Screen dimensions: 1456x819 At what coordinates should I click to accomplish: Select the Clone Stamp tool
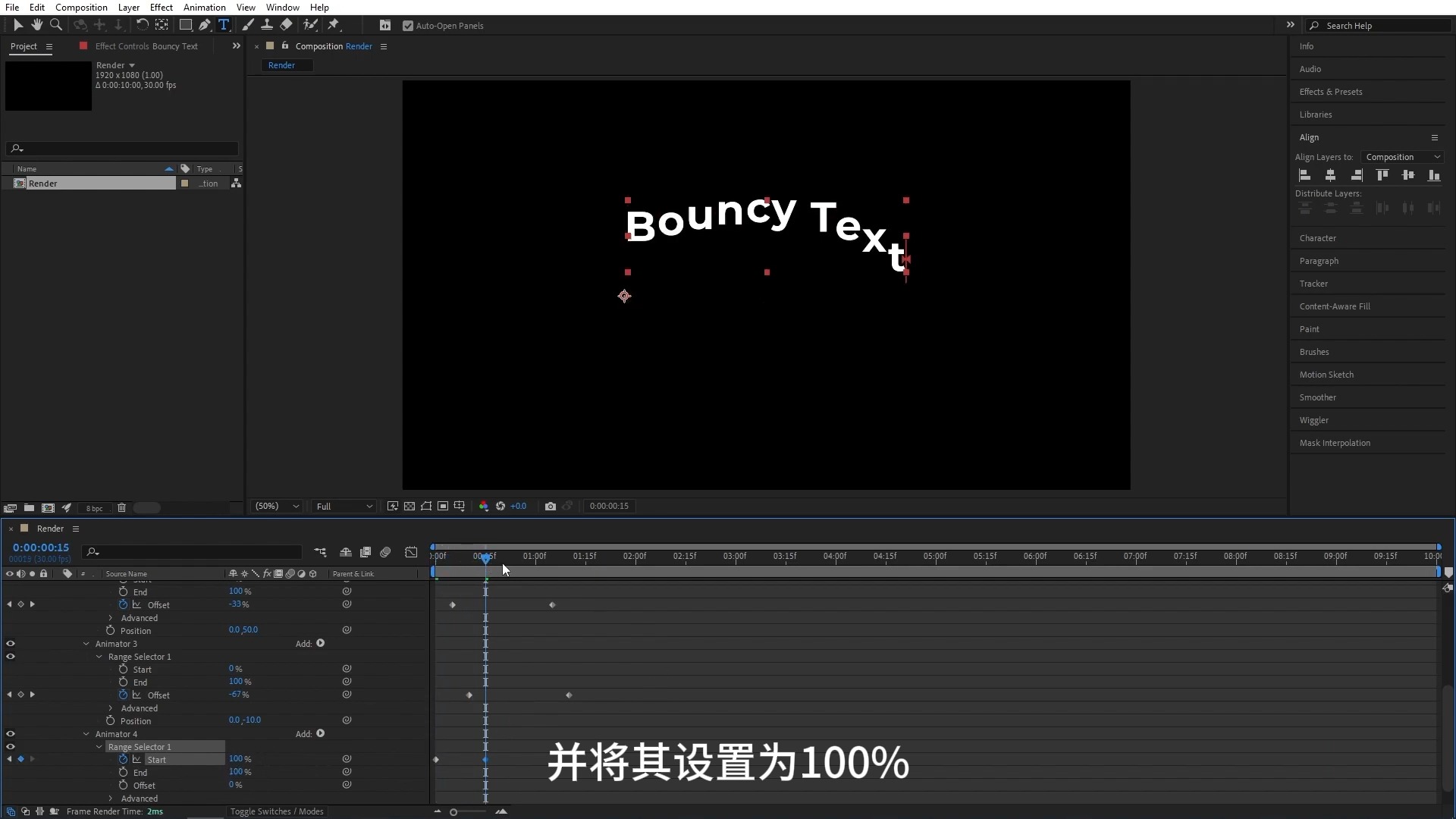click(x=267, y=25)
